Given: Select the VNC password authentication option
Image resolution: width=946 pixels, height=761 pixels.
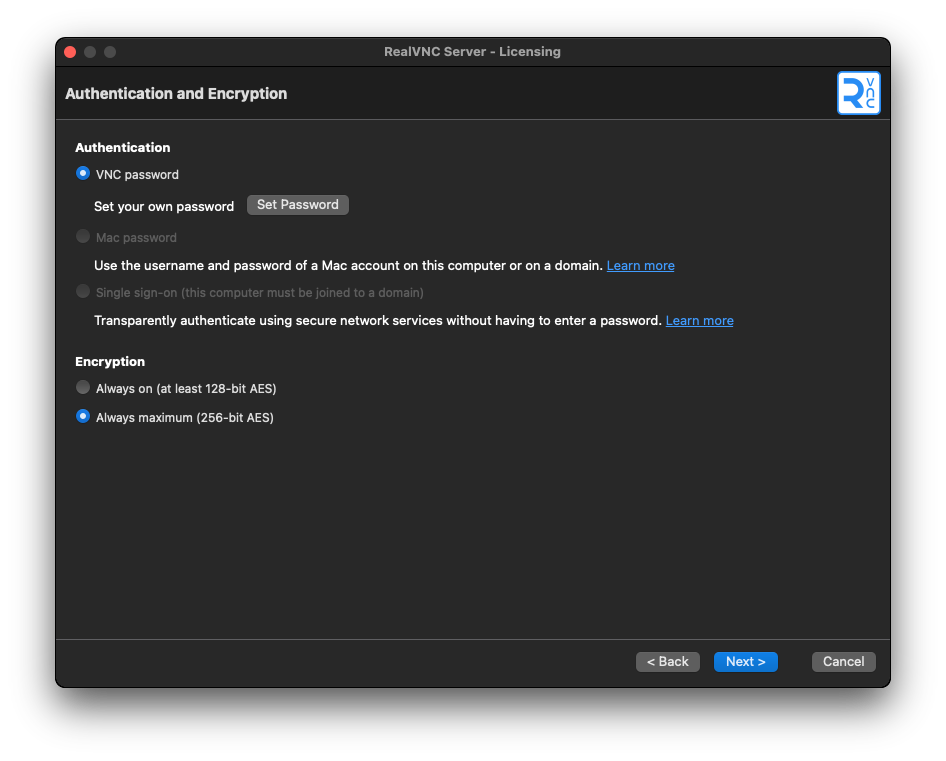Looking at the screenshot, I should (x=83, y=173).
